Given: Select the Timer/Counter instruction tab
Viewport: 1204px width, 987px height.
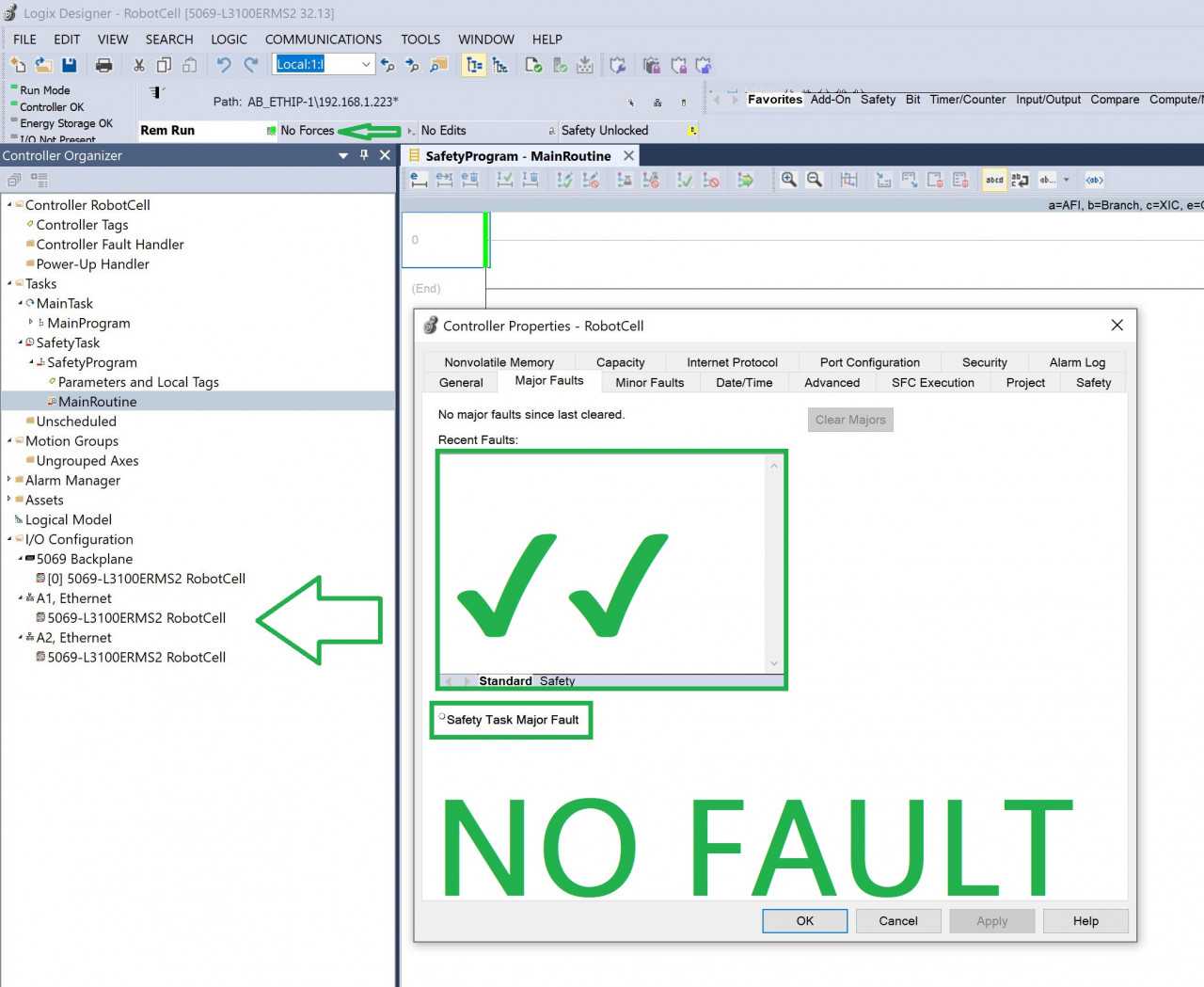Looking at the screenshot, I should click(x=967, y=99).
